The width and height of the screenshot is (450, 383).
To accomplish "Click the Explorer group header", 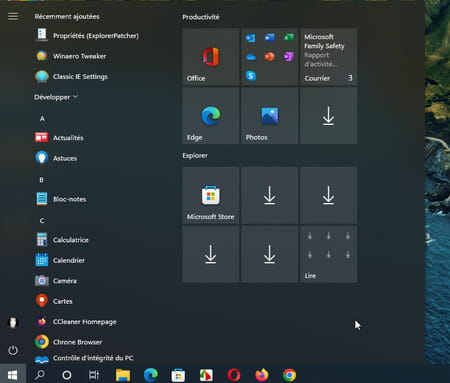I will [195, 156].
